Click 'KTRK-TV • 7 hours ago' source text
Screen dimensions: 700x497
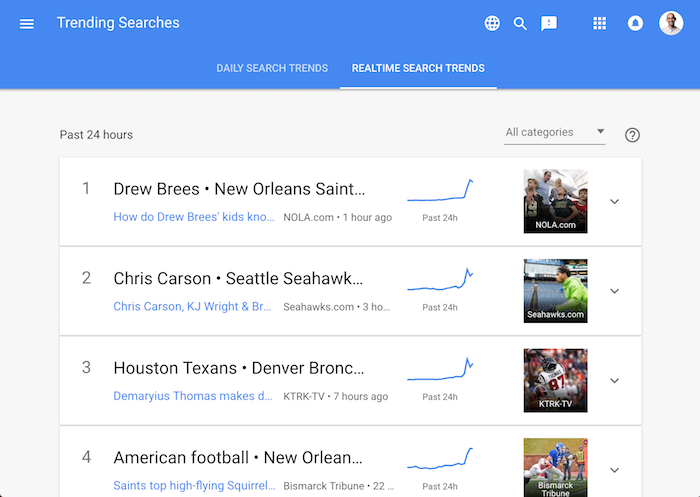click(x=336, y=397)
